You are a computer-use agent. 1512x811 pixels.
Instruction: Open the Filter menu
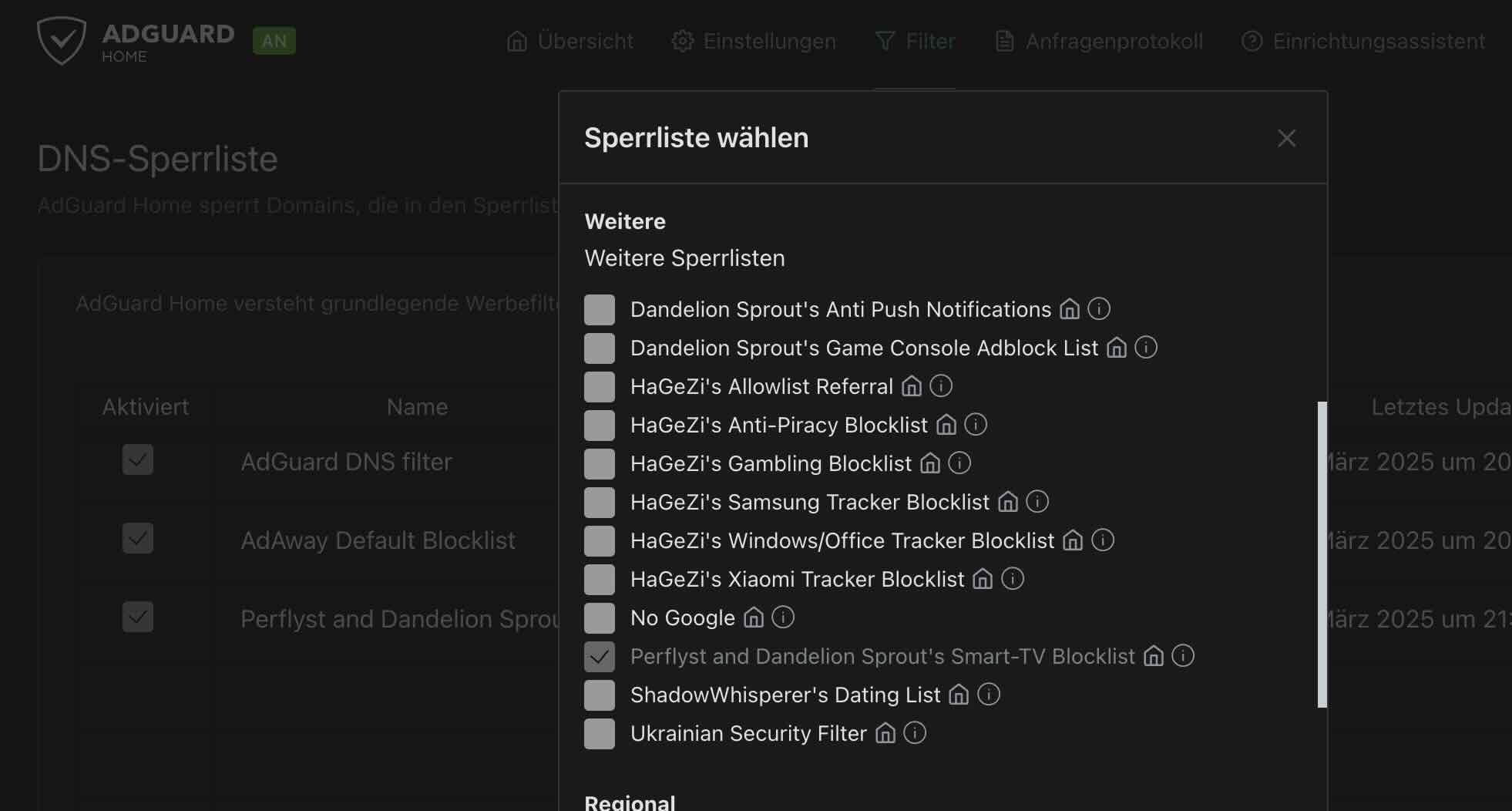(915, 41)
